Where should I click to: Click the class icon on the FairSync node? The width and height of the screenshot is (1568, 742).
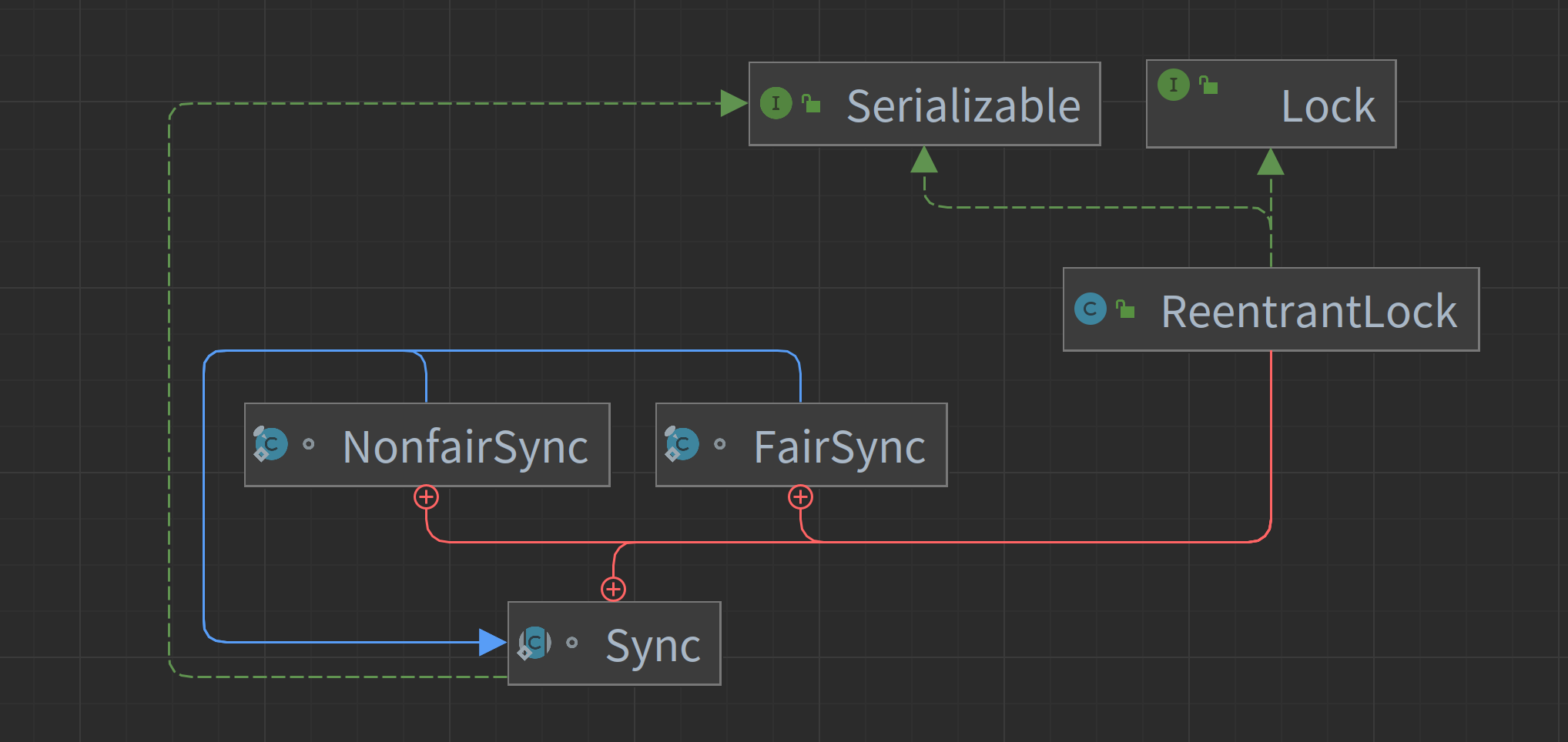[x=682, y=444]
